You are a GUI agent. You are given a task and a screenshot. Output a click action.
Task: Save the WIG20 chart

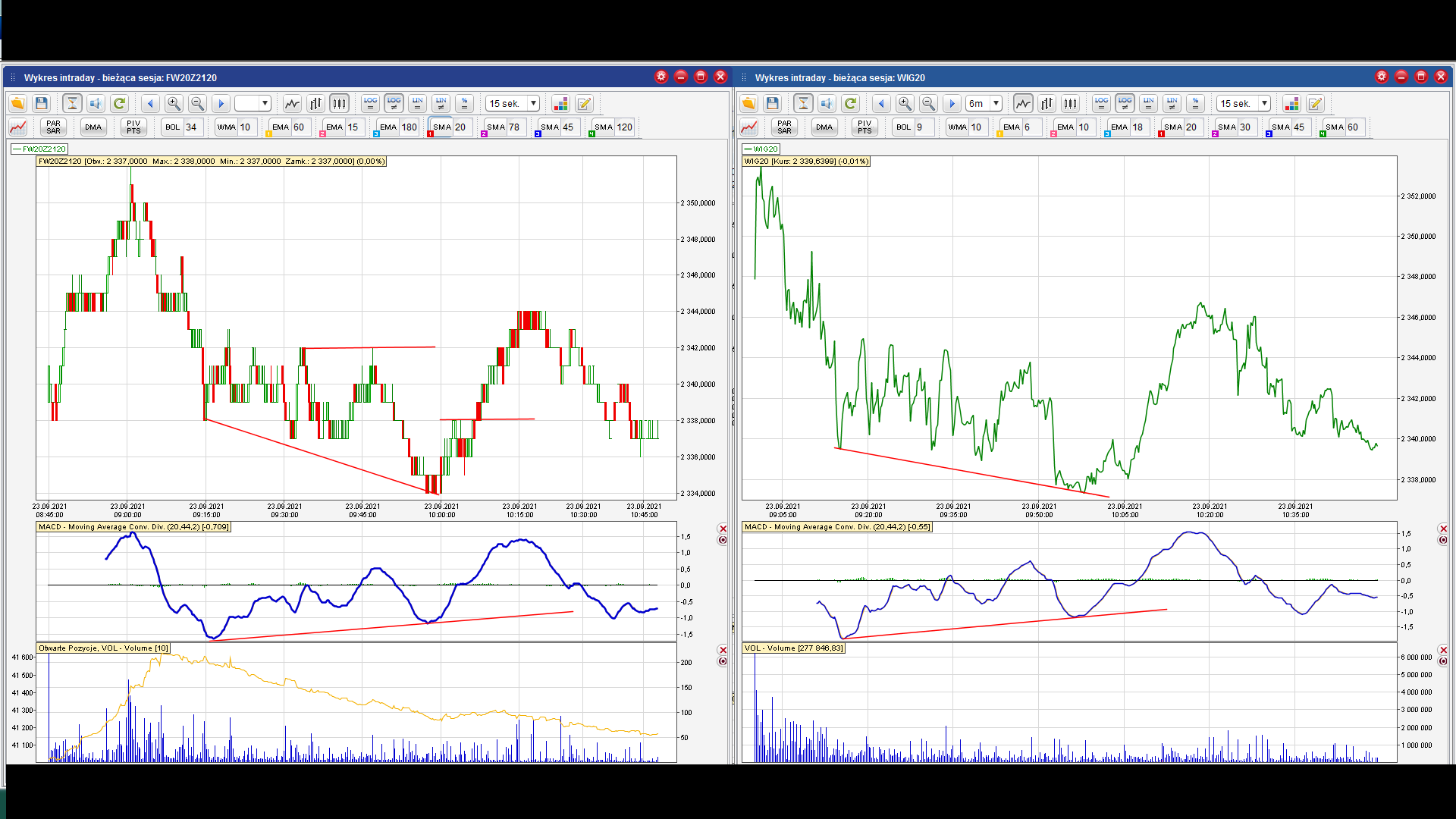point(773,104)
